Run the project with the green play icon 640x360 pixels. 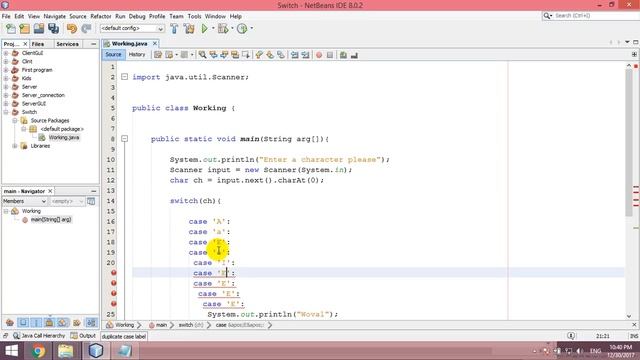pos(204,29)
